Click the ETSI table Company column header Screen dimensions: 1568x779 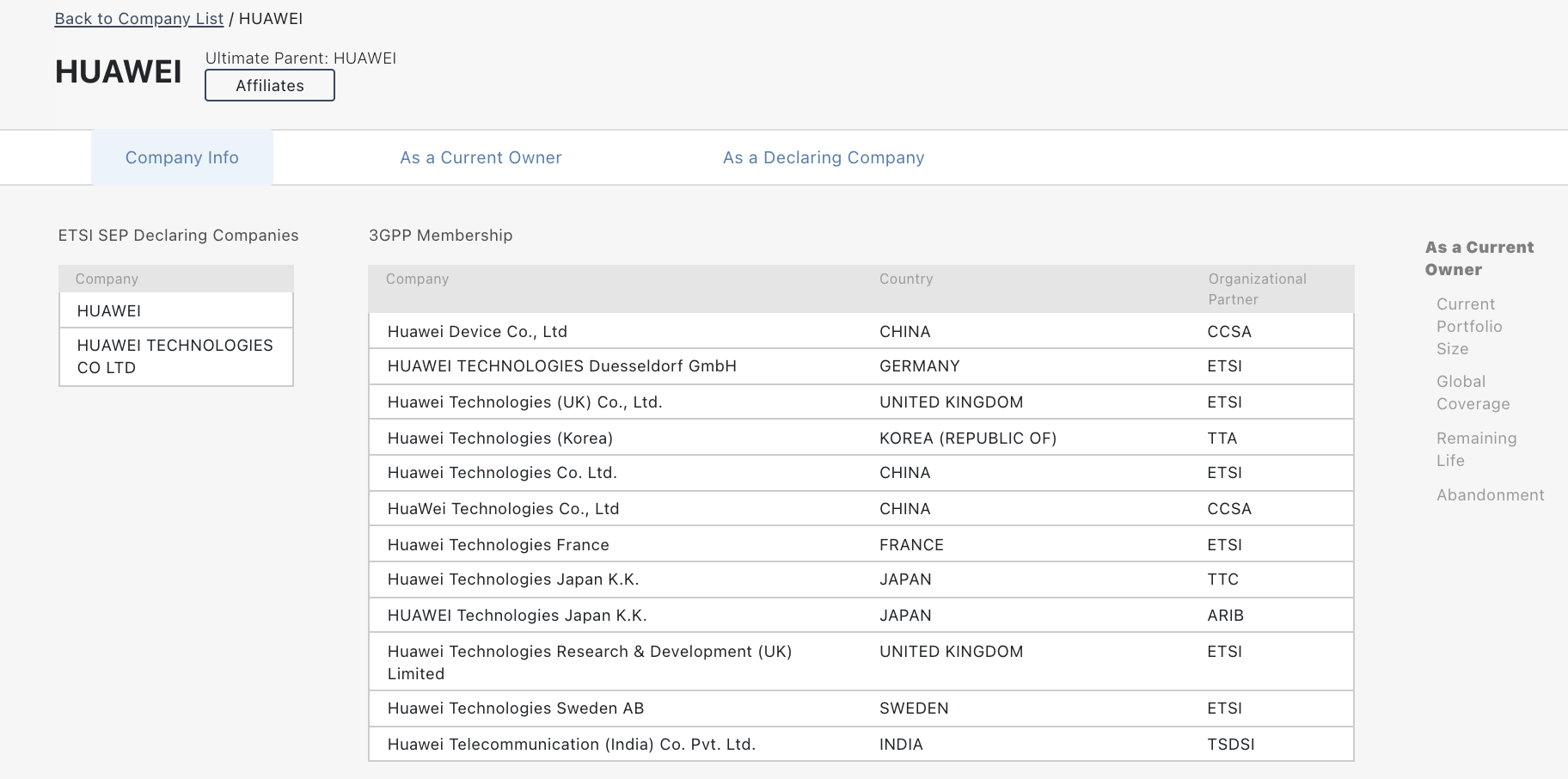107,279
